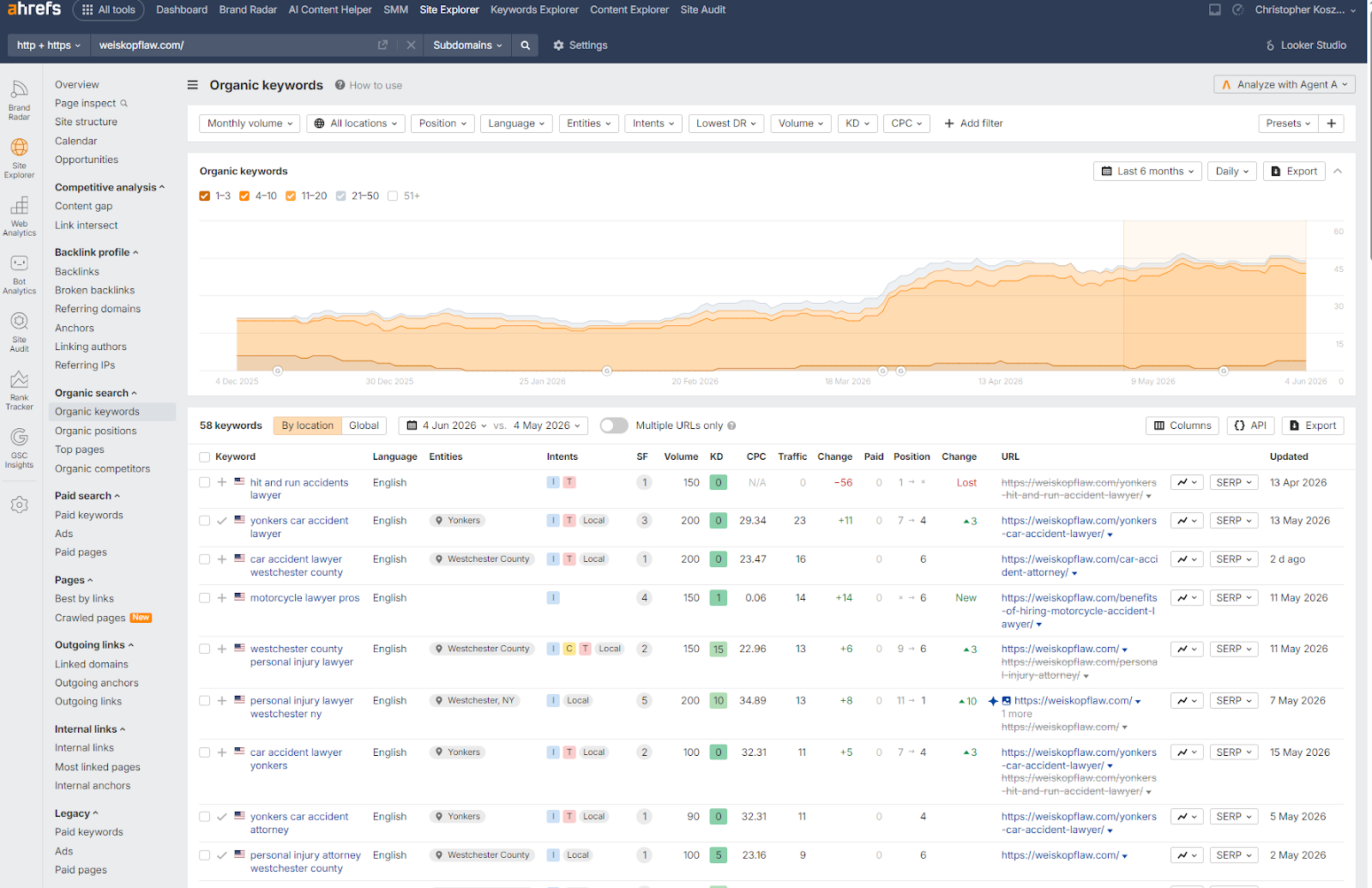Open the Last 6 months date range dropdown
This screenshot has width=1372, height=888.
[x=1147, y=172]
